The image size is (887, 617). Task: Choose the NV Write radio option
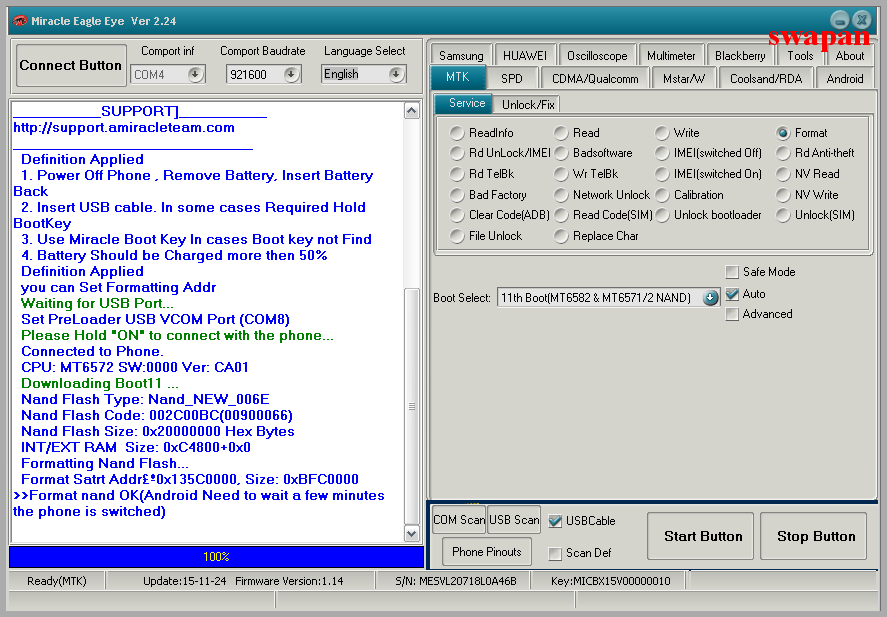pyautogui.click(x=783, y=195)
